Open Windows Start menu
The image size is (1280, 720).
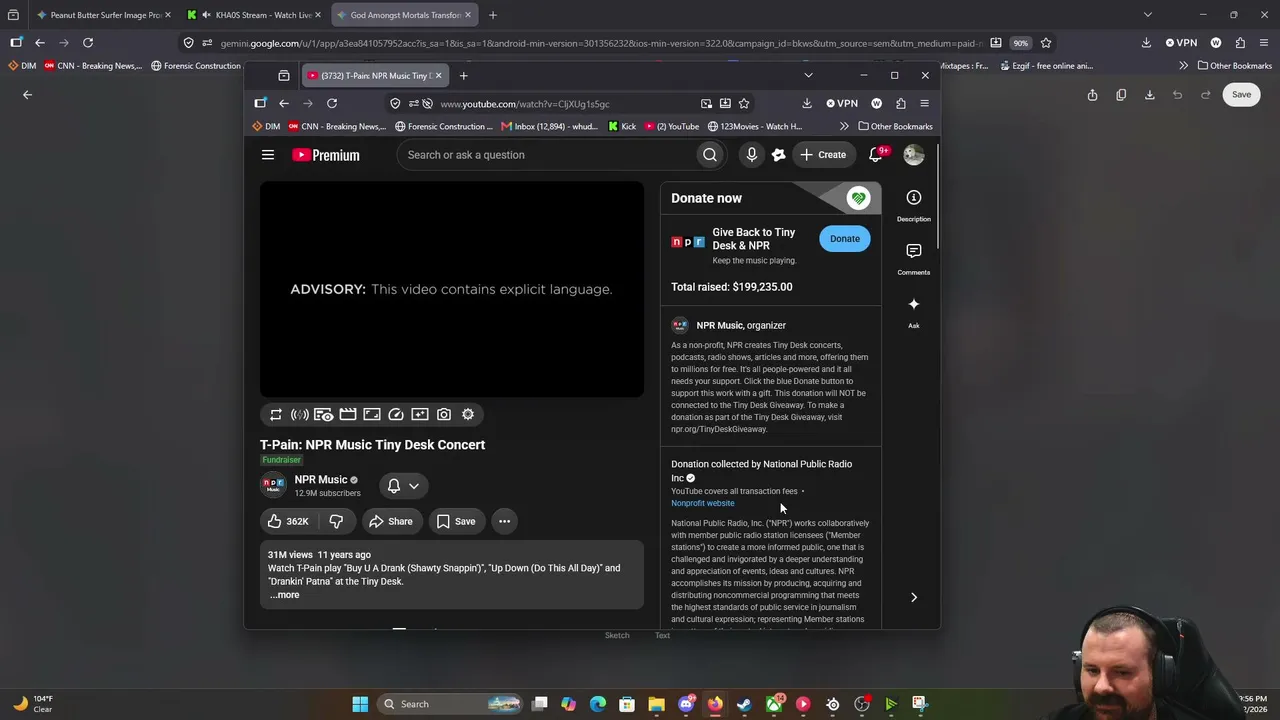click(360, 704)
